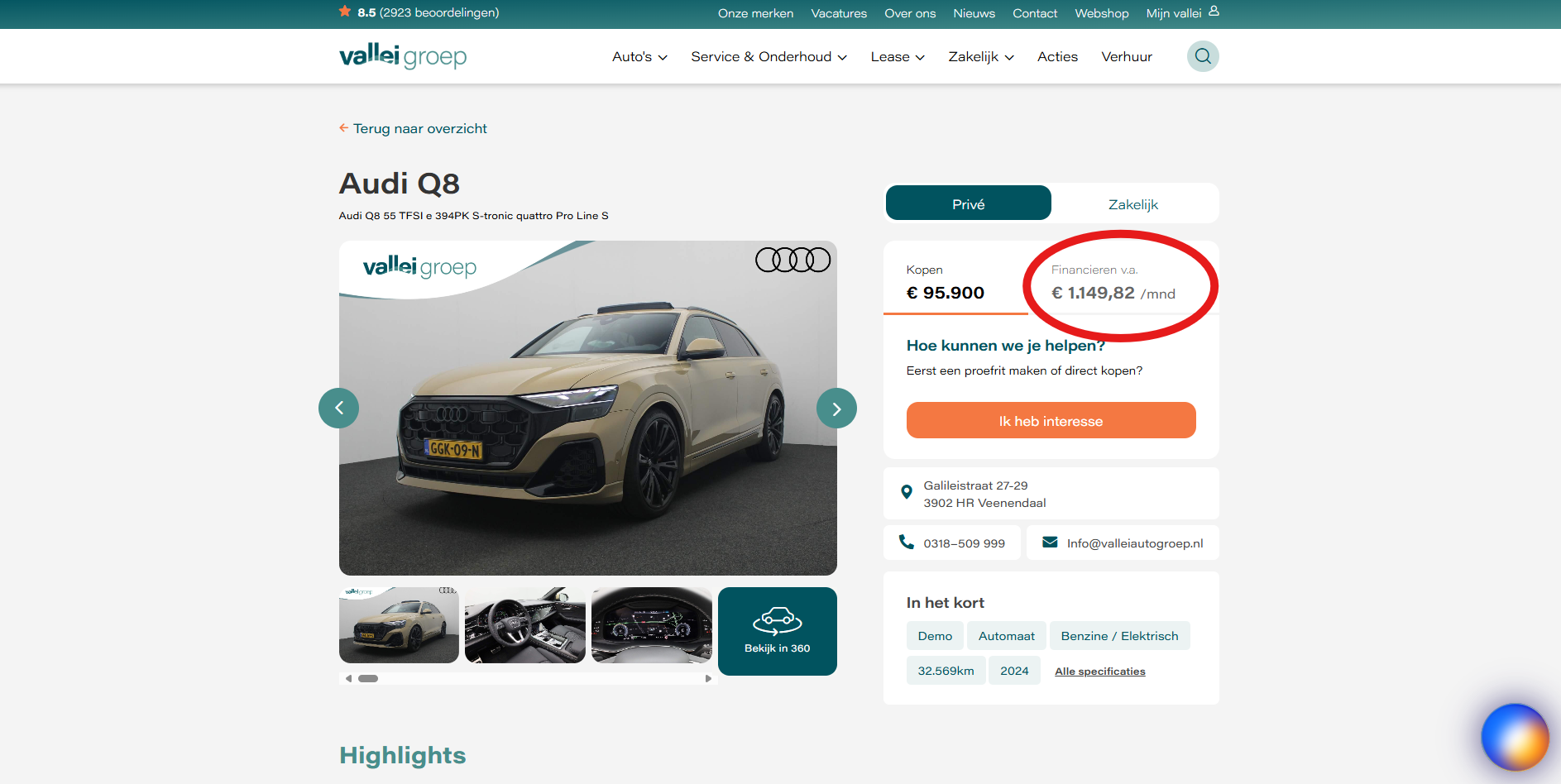
Task: Show the previous car photo arrow
Action: 338,408
